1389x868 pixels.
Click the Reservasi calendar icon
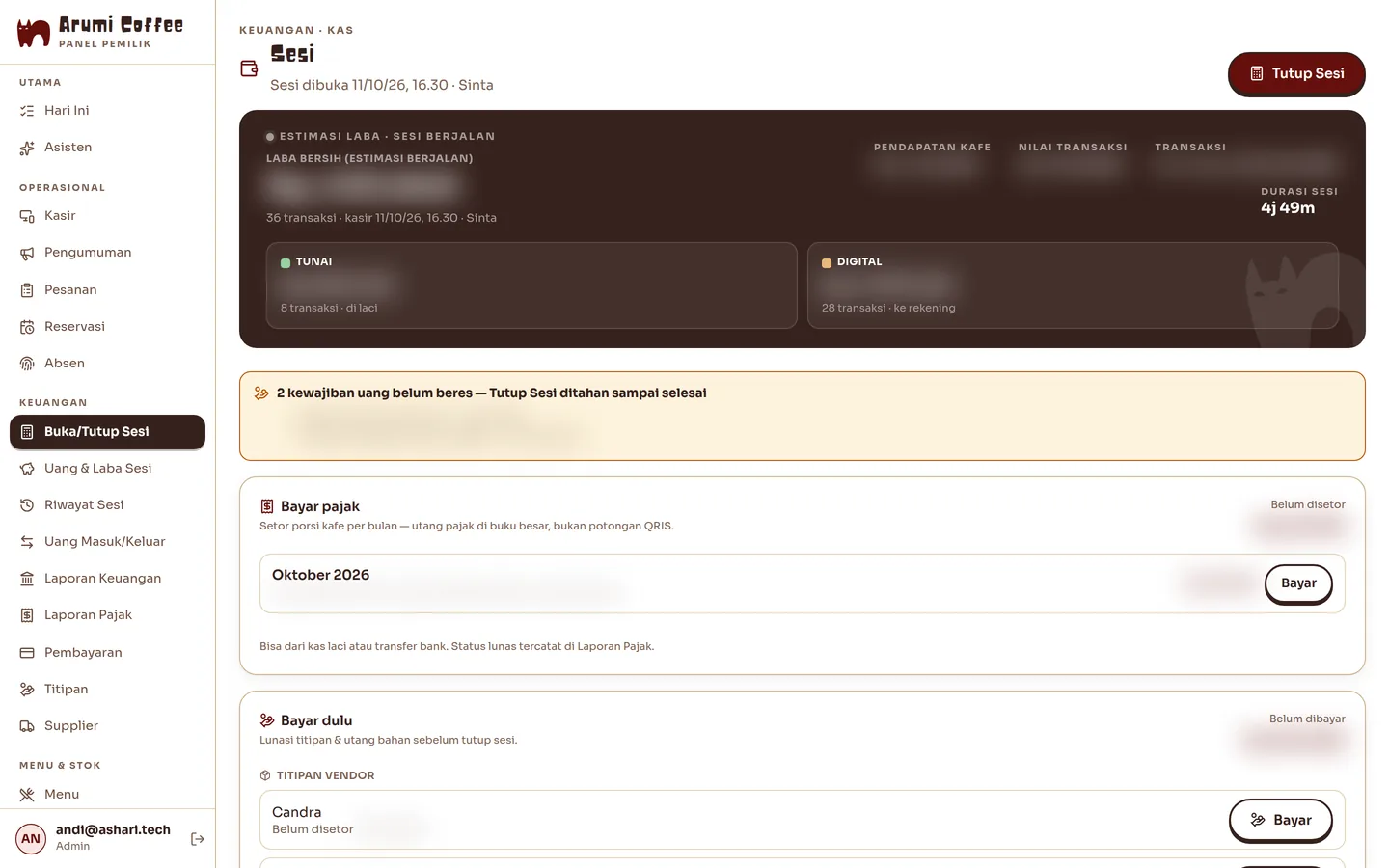coord(27,327)
